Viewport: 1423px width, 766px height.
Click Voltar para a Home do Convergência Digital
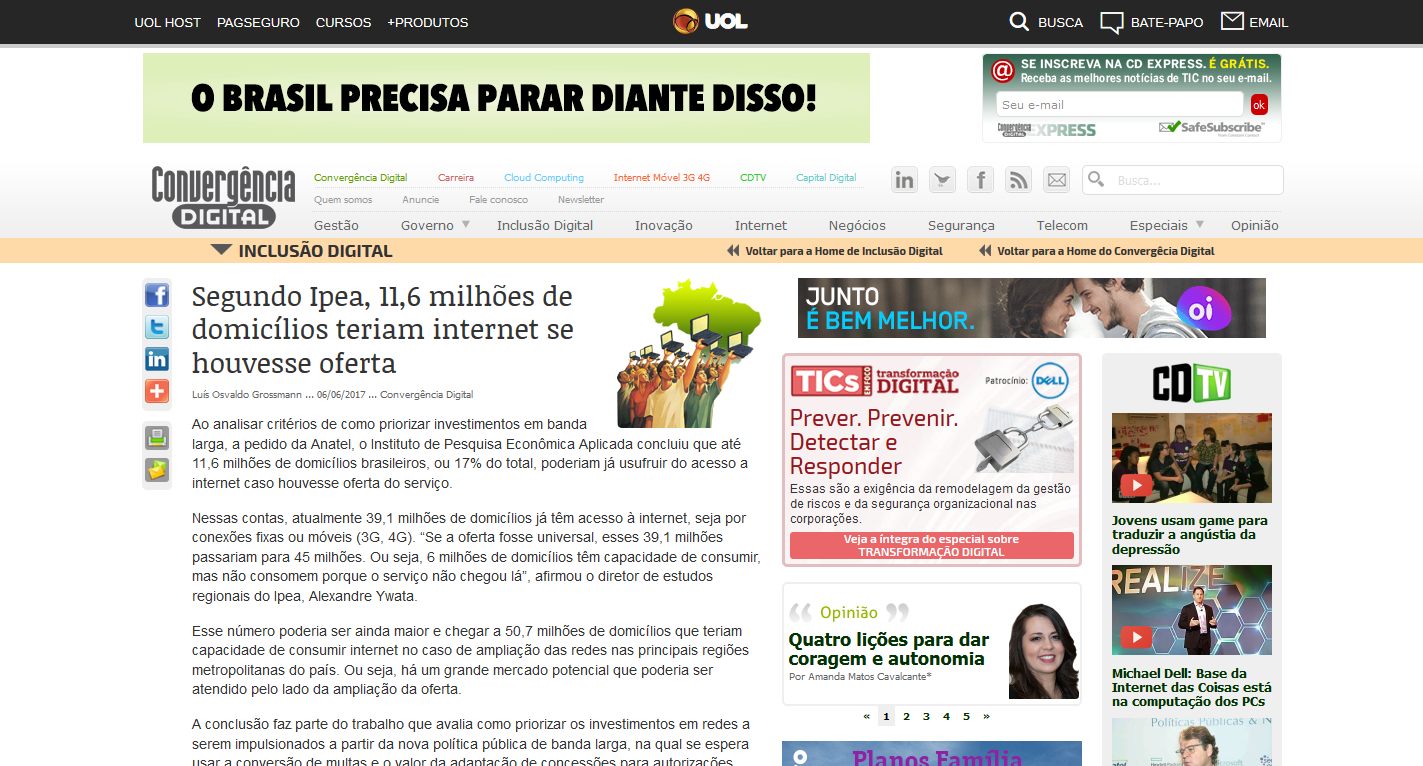coord(1106,251)
